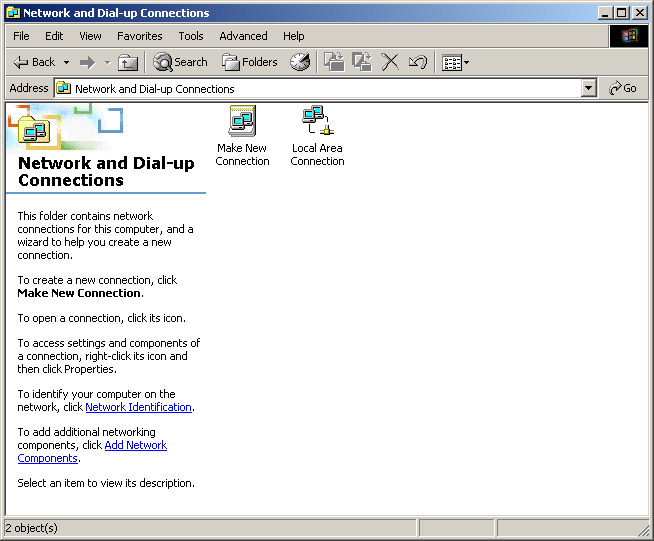
Task: Click the Undo toolbar icon
Action: coord(418,62)
